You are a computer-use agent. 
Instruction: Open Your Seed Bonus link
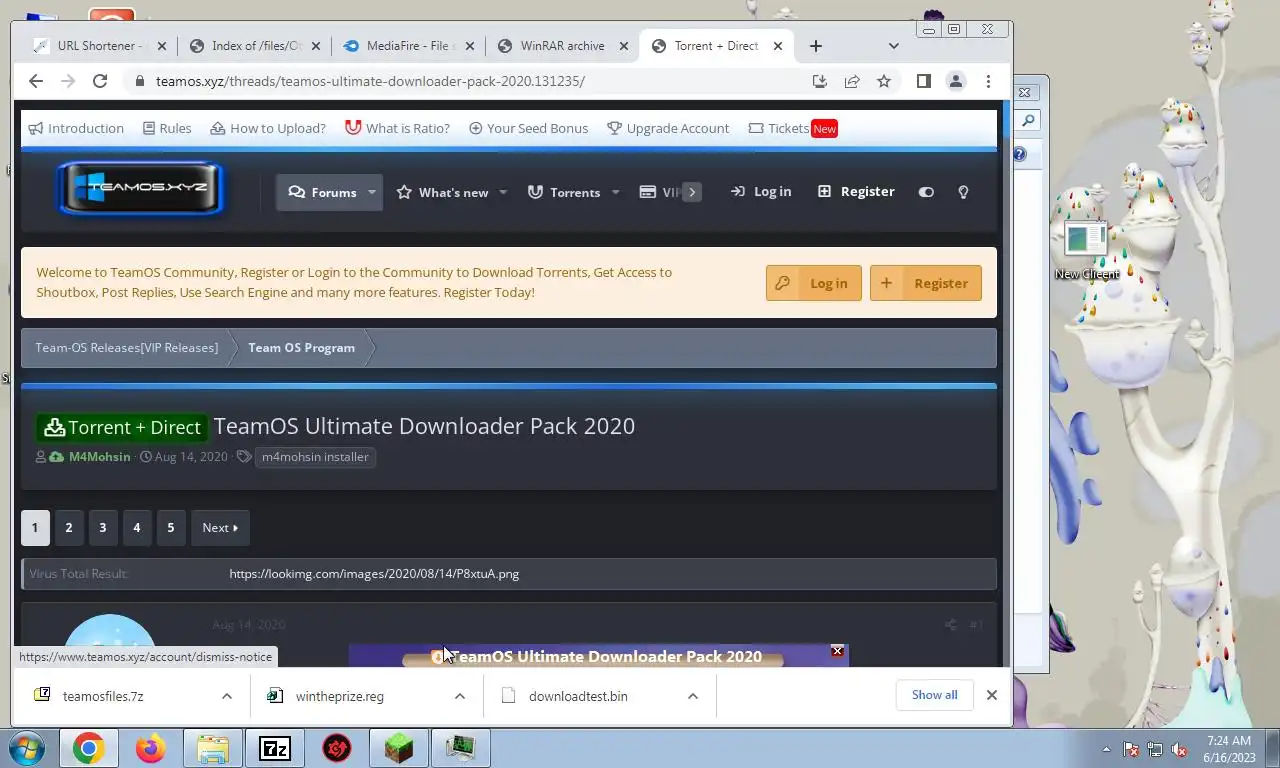point(528,128)
